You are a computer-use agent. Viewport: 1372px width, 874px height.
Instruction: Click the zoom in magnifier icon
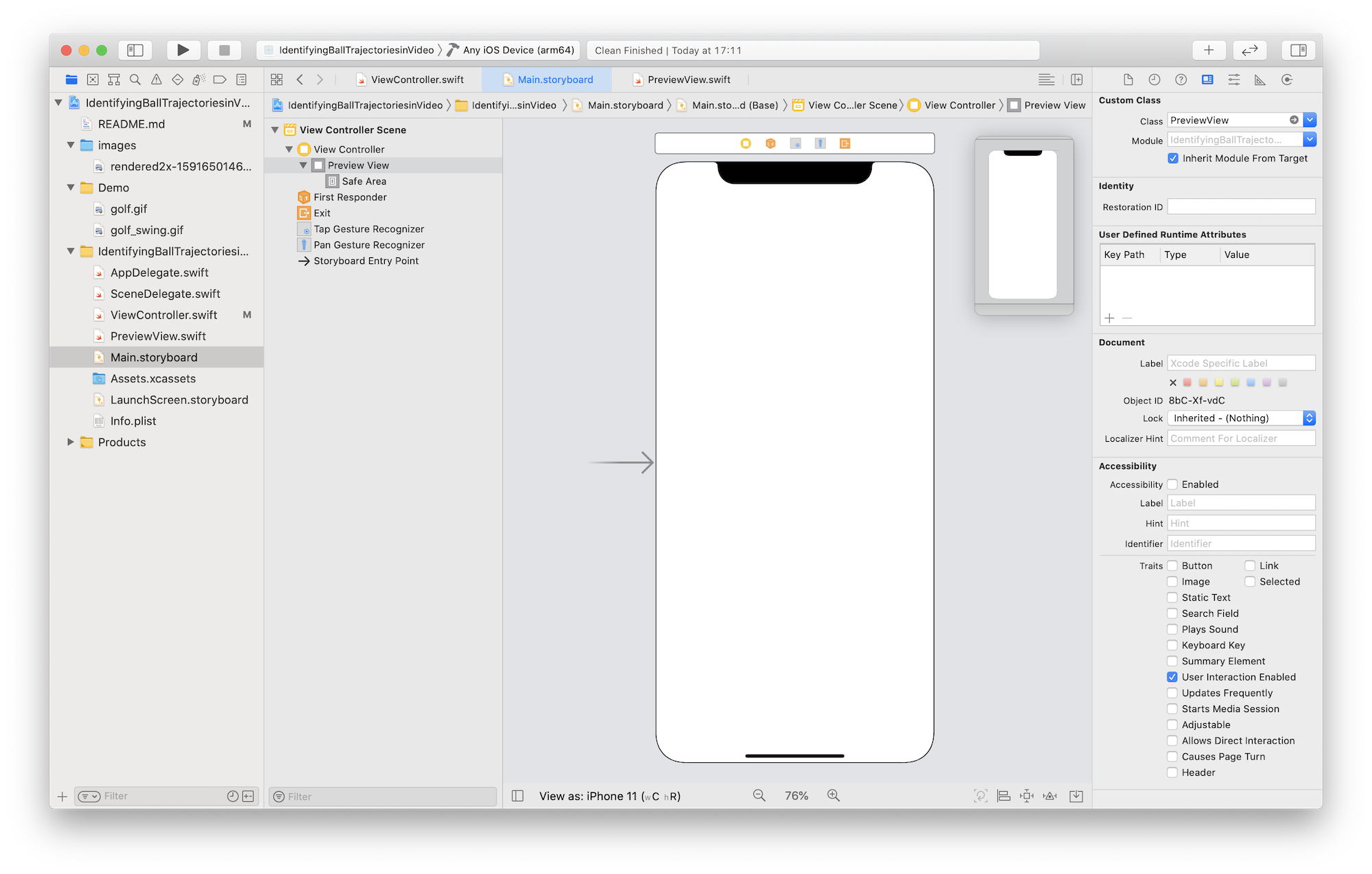coord(833,795)
